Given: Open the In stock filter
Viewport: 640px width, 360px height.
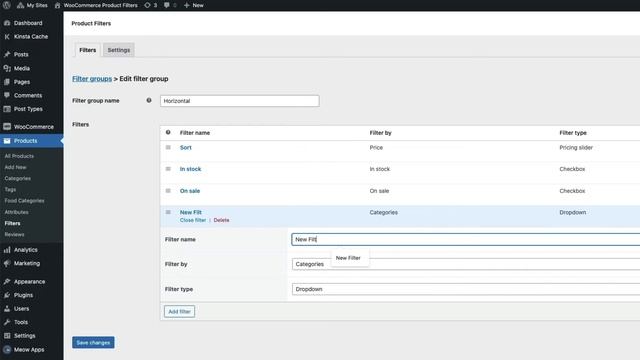Looking at the screenshot, I should click(191, 169).
